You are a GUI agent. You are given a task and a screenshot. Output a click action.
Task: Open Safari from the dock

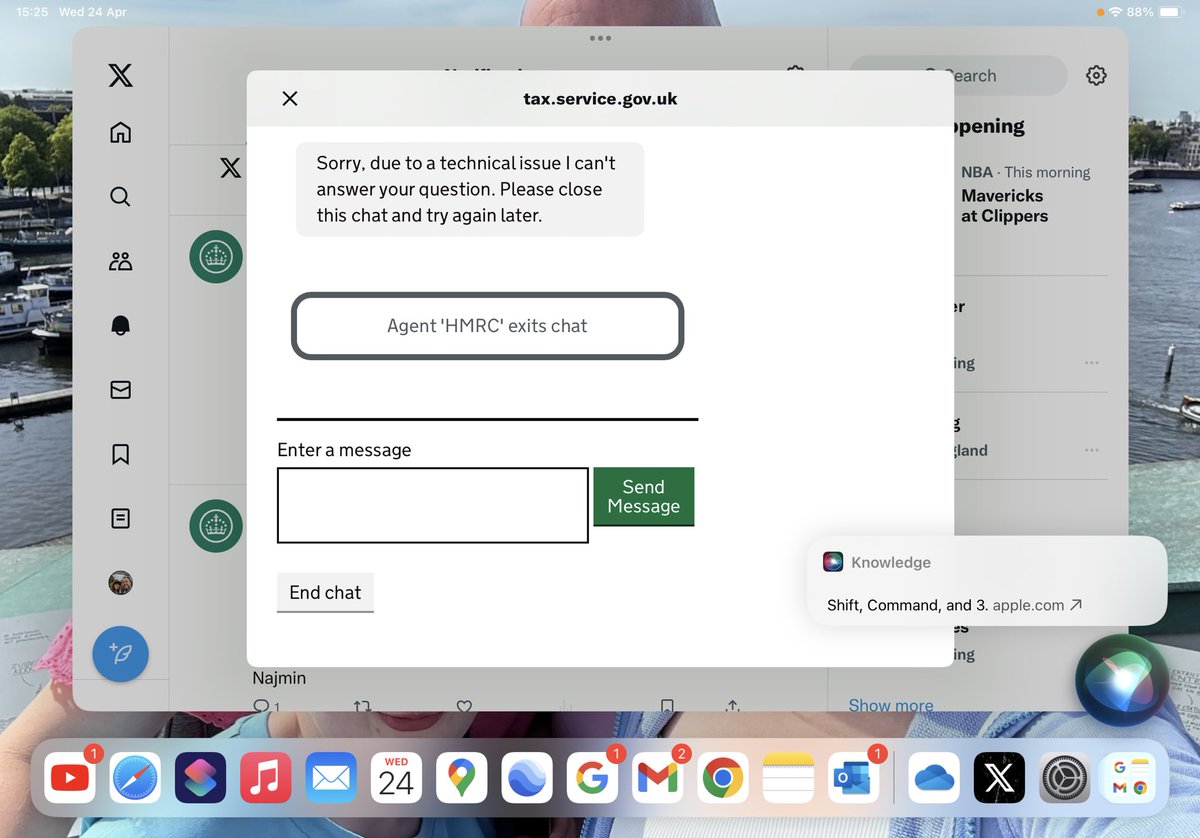pos(135,778)
